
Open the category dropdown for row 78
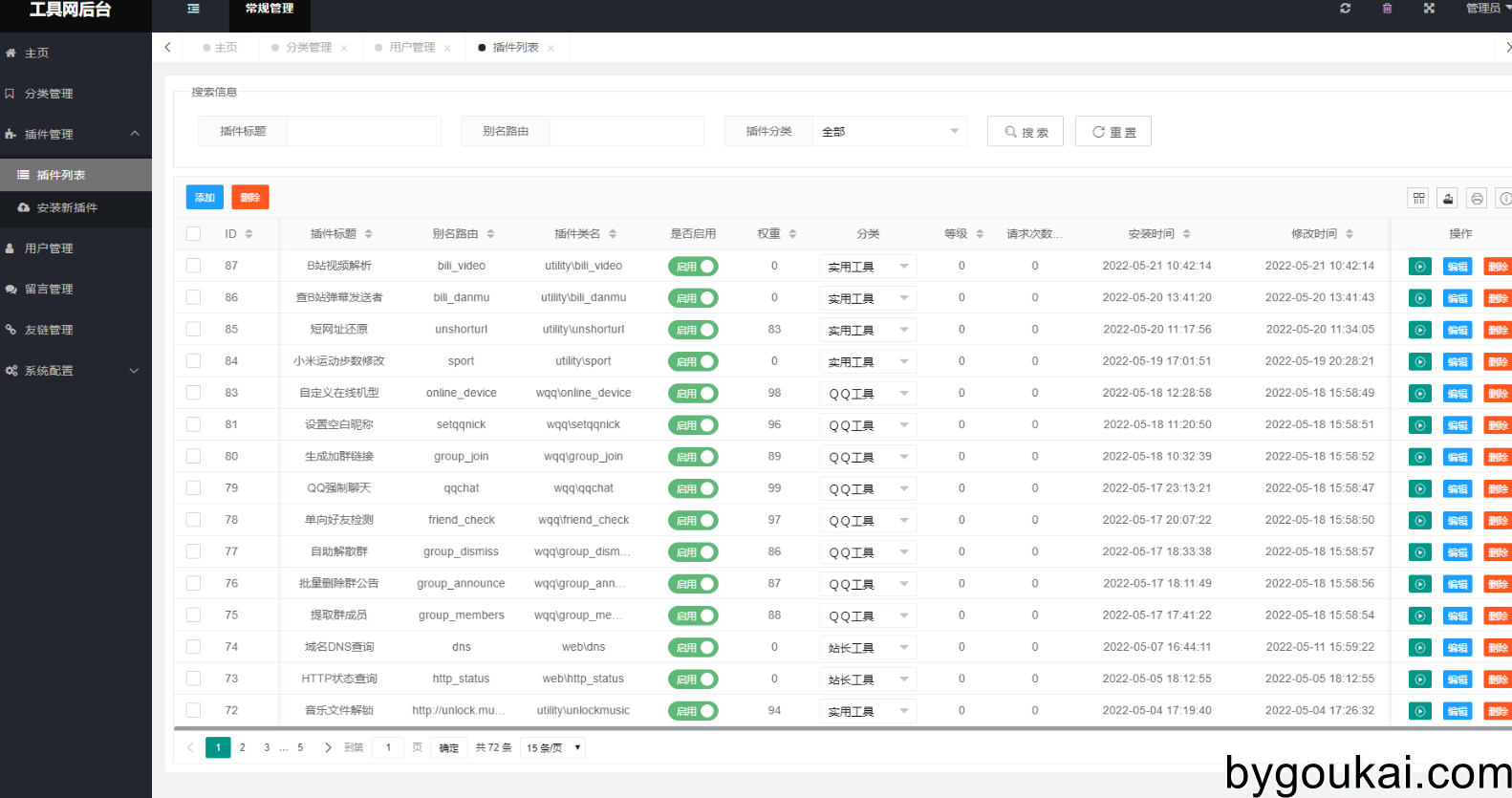pos(868,521)
